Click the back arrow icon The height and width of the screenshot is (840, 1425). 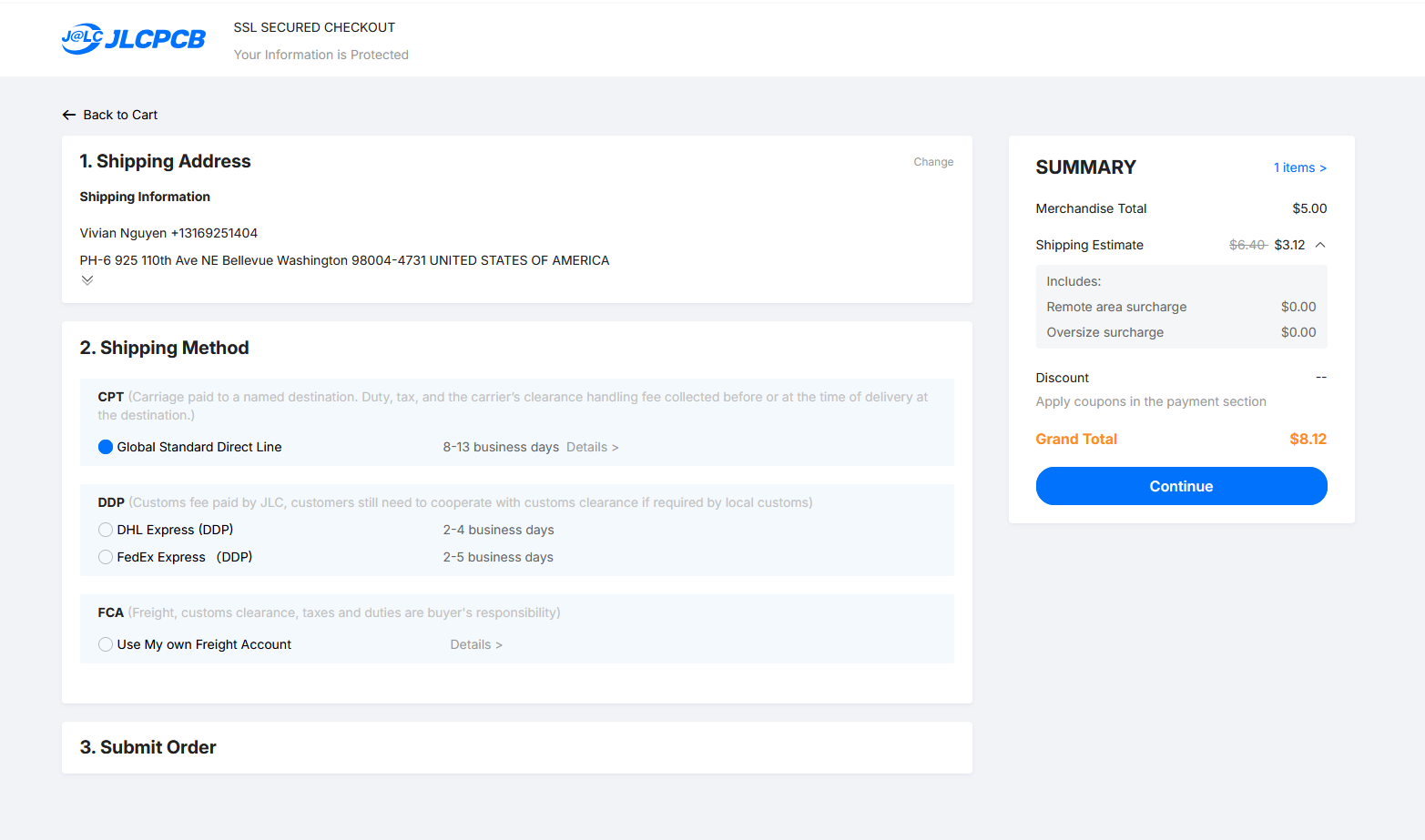[68, 115]
